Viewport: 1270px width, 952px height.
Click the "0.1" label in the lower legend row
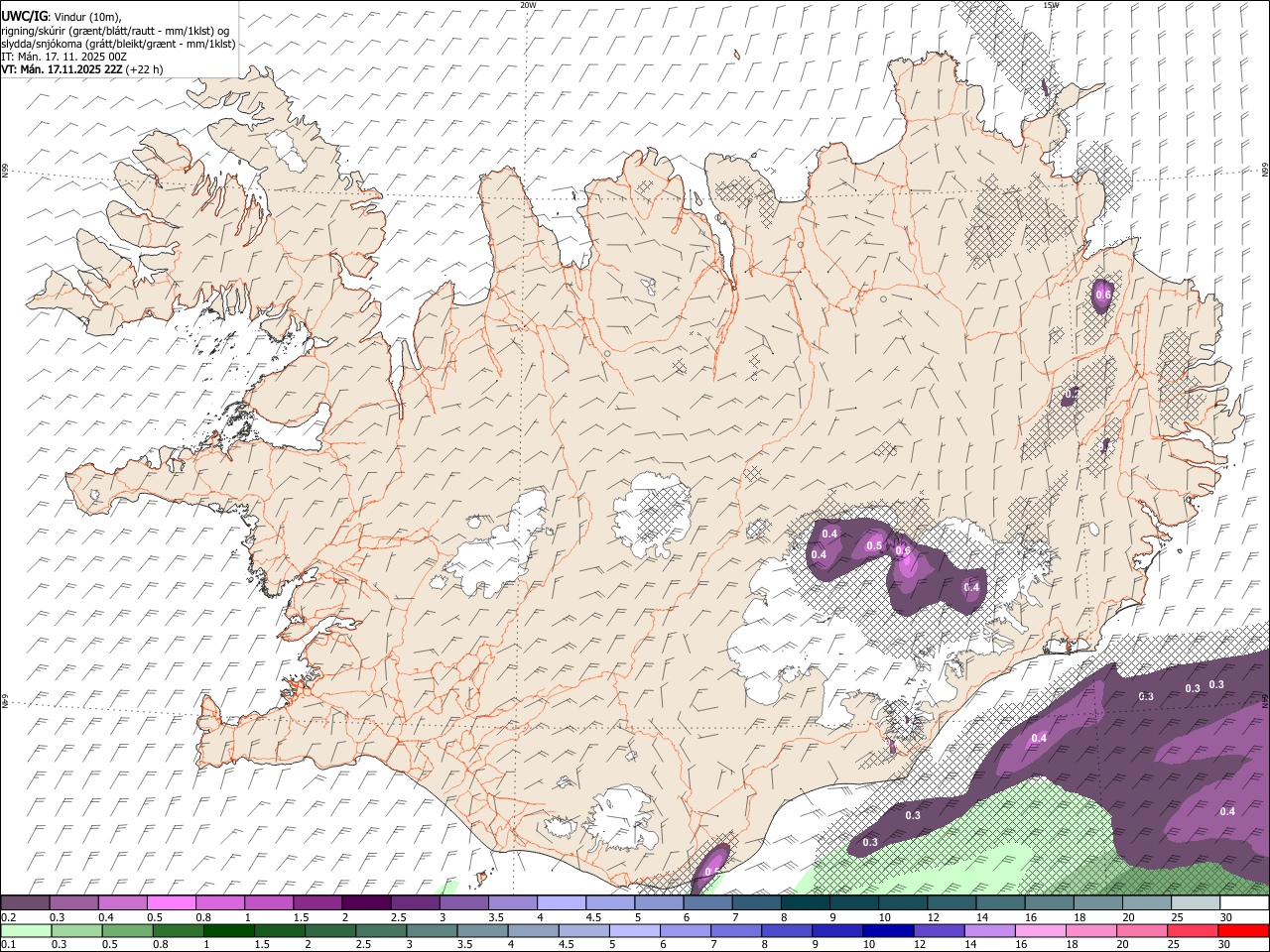click(x=8, y=944)
